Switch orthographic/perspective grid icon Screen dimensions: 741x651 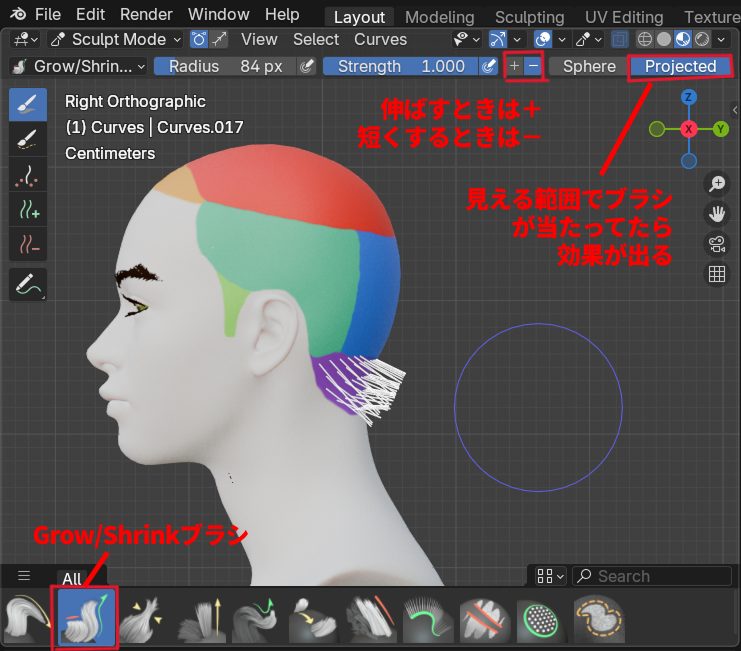[x=716, y=274]
